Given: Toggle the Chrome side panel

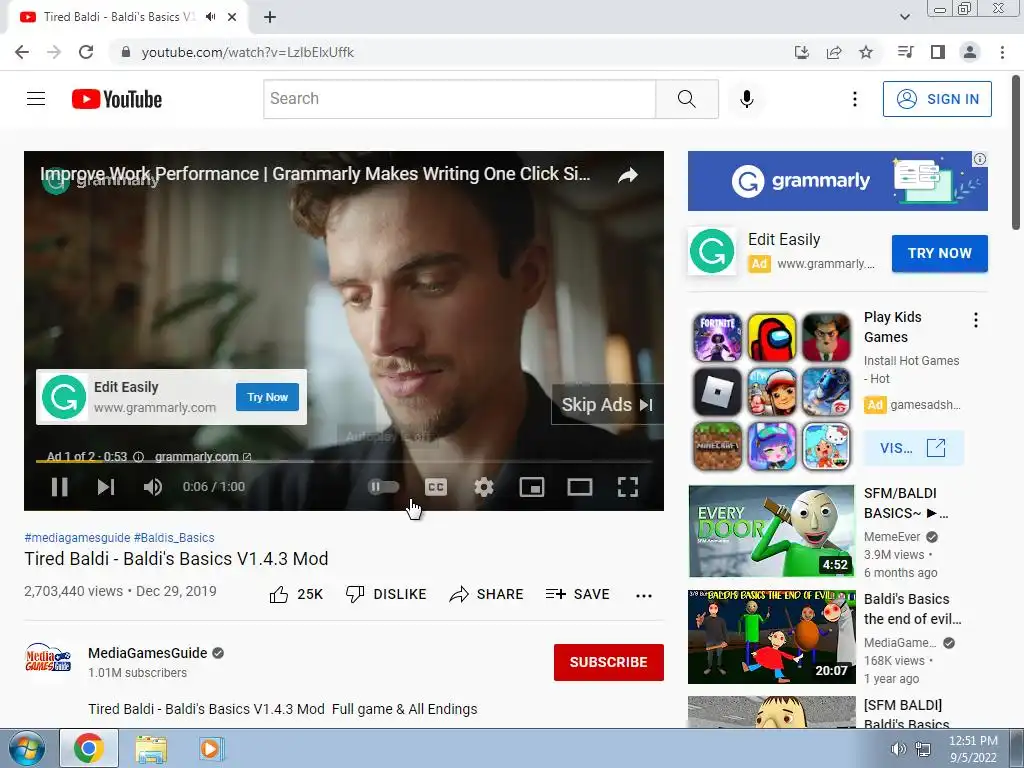Looking at the screenshot, I should pos(938,52).
